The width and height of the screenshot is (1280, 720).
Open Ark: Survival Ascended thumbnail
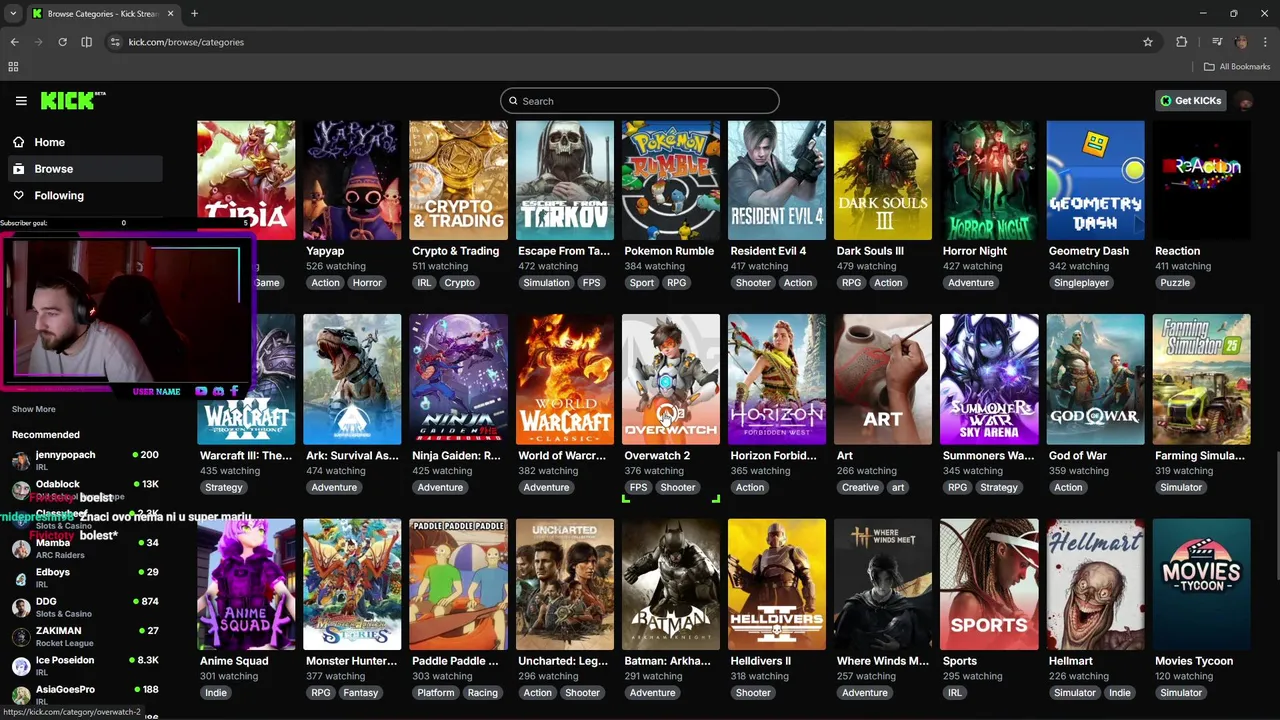(352, 379)
